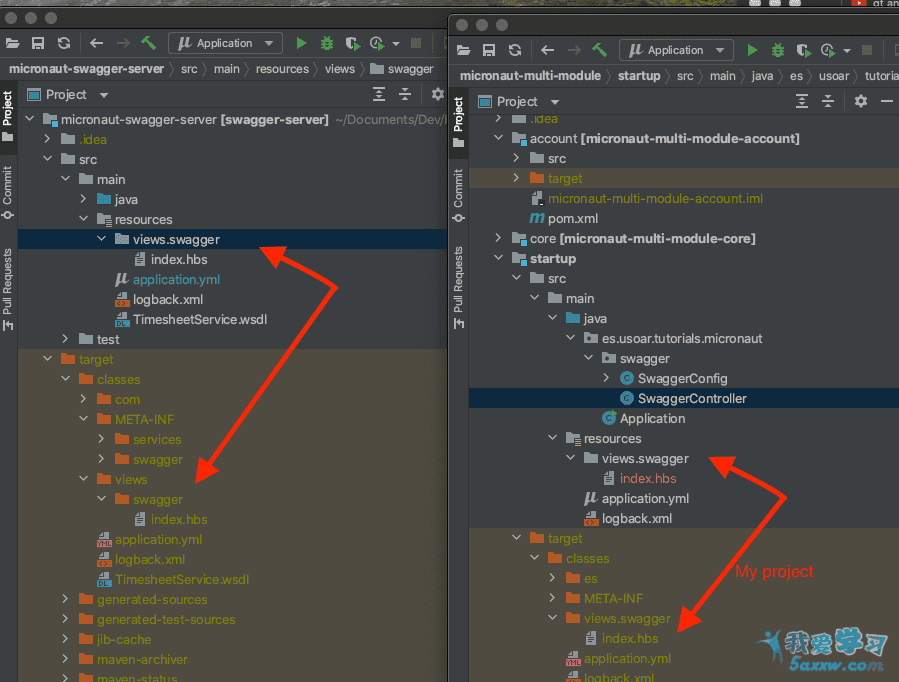
Task: Click micronaut-multi-module breadcrumb
Action: pyautogui.click(x=530, y=76)
